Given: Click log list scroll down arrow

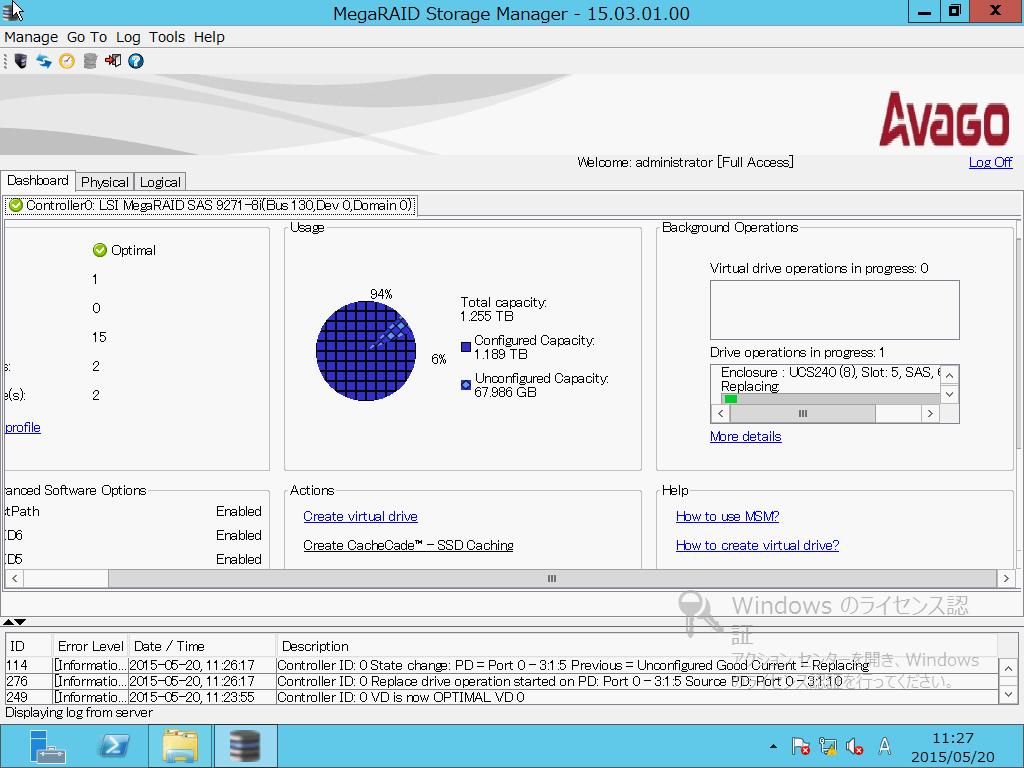Looking at the screenshot, I should coord(1008,694).
